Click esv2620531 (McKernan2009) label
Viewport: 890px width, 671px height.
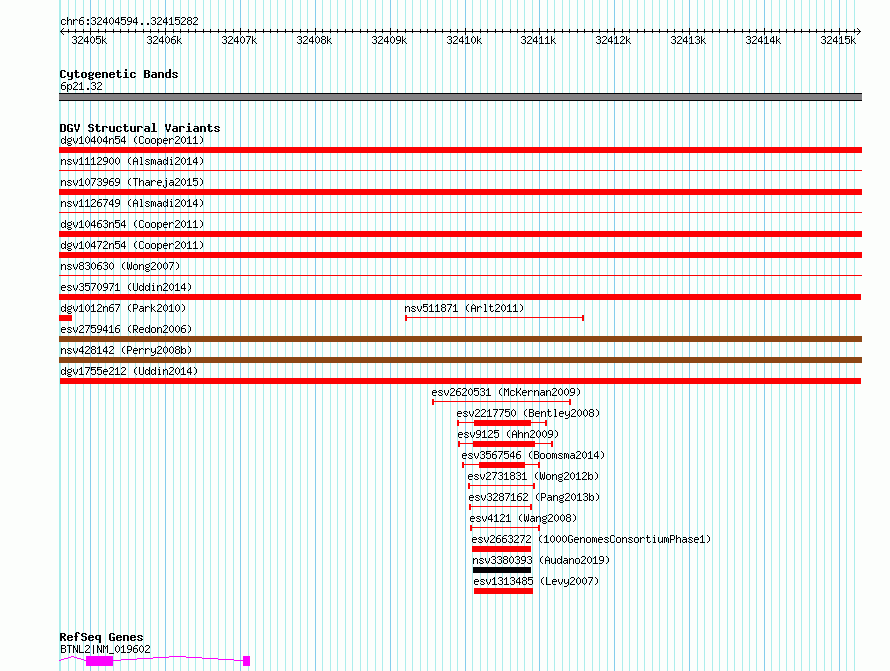506,392
